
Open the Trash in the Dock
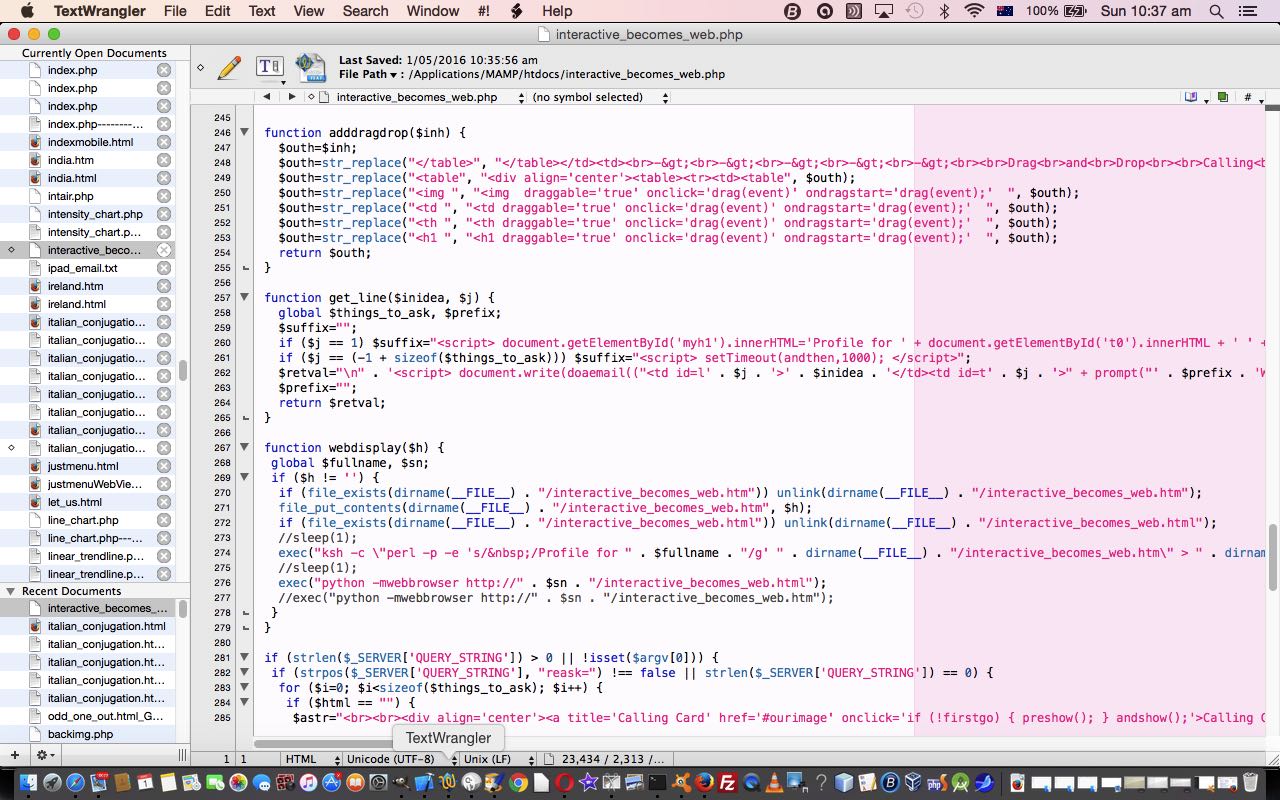(1250, 782)
